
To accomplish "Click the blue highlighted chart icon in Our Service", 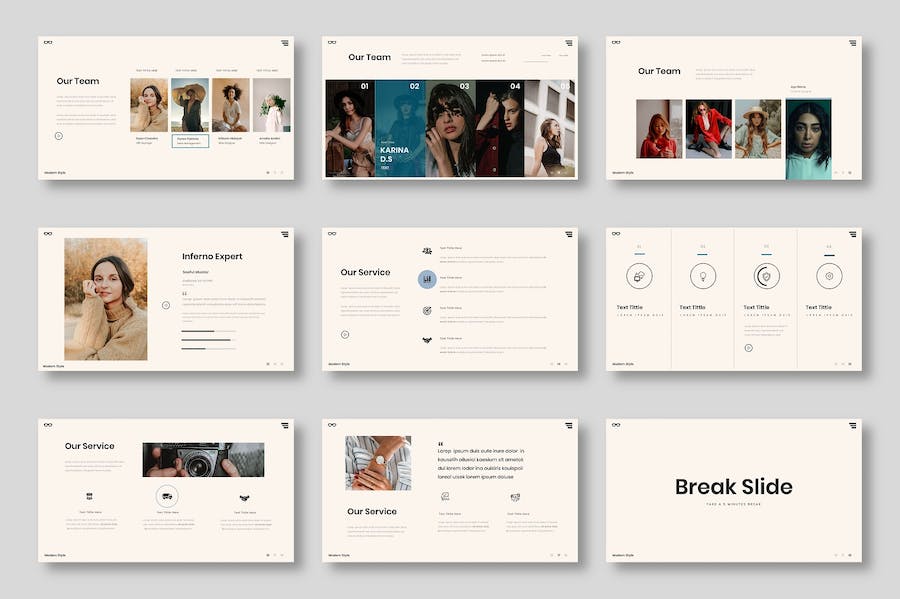I will [x=427, y=280].
